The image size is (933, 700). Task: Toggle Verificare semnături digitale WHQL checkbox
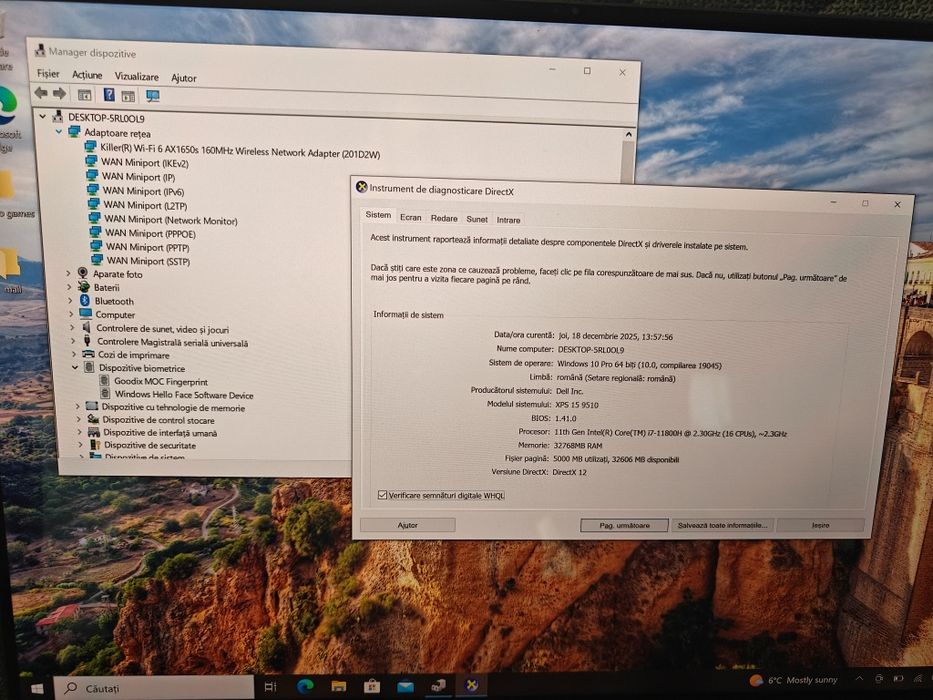coord(383,495)
